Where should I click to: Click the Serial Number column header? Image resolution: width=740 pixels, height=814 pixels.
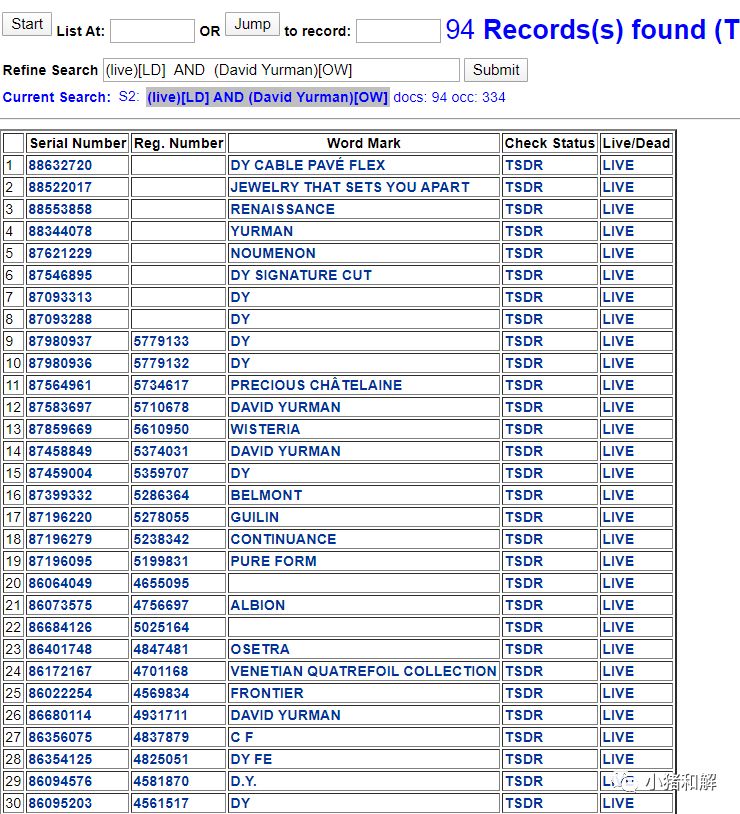point(78,143)
